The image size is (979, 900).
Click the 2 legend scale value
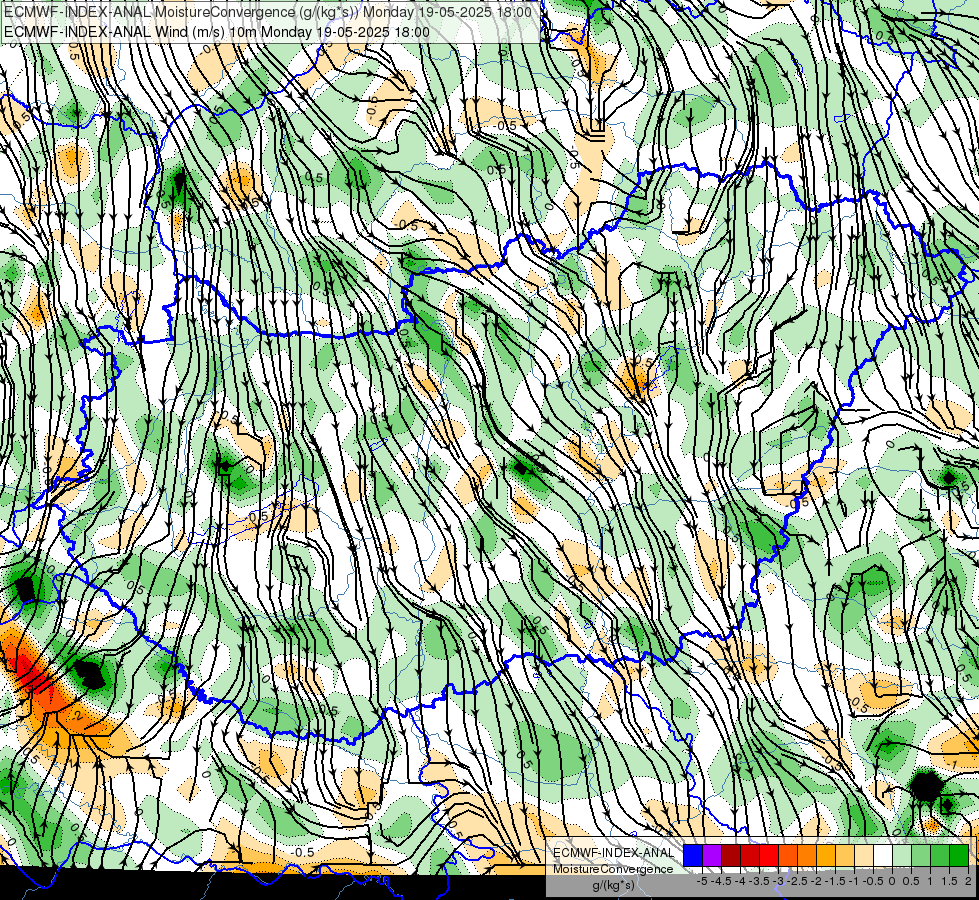(968, 881)
